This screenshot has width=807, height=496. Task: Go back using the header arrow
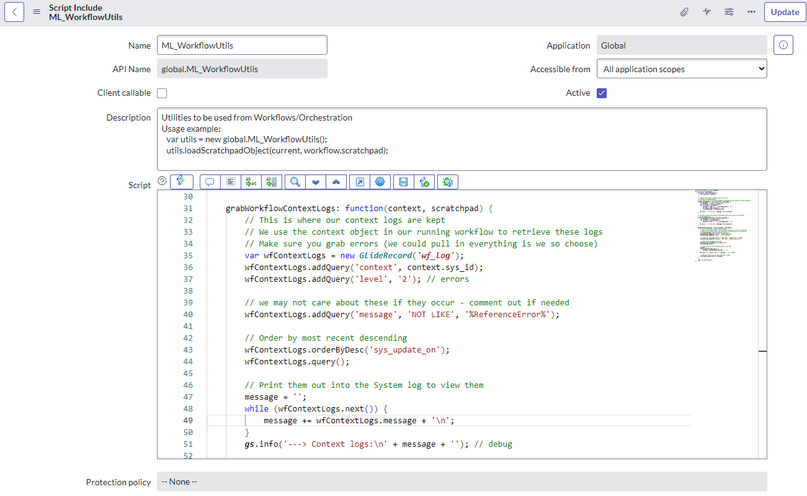tap(14, 12)
